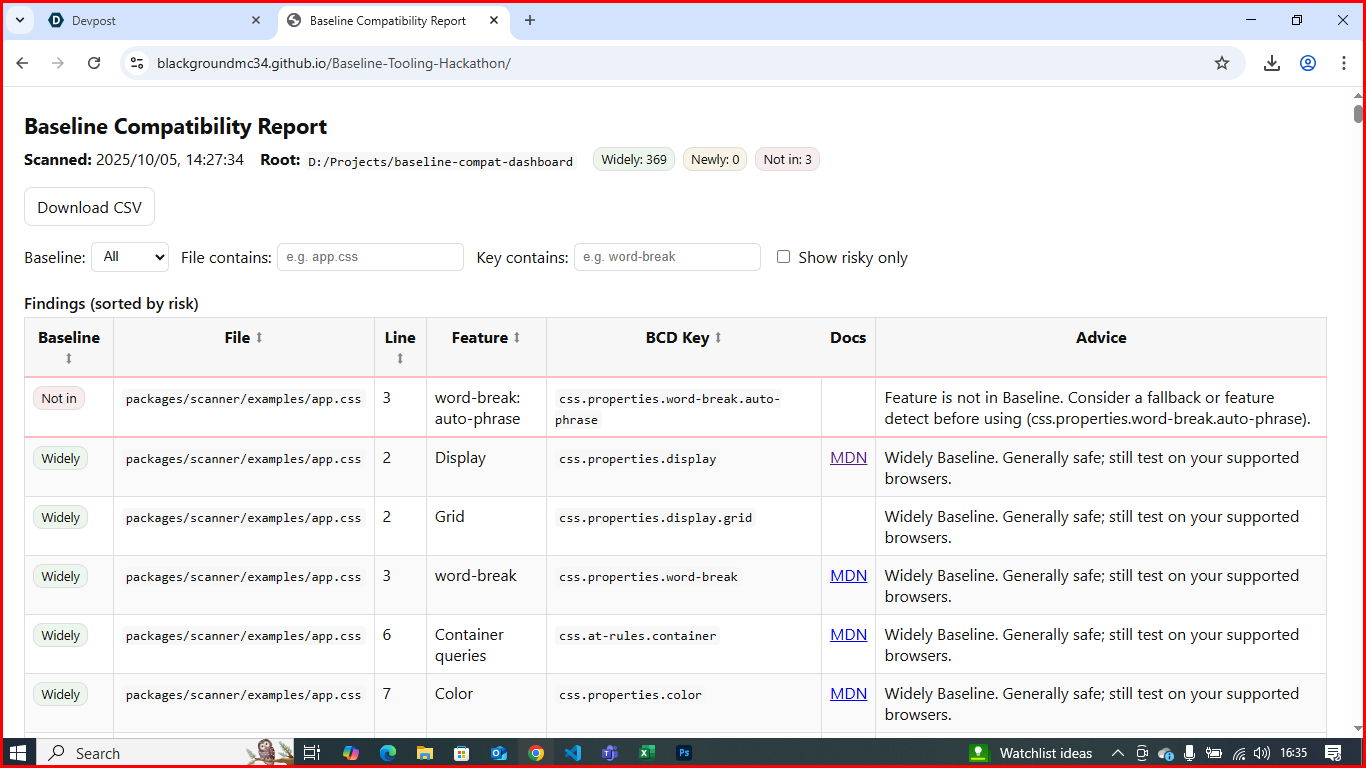Screen dimensions: 1366x768
Task: Launch Microsoft Edge from the taskbar
Action: [388, 753]
